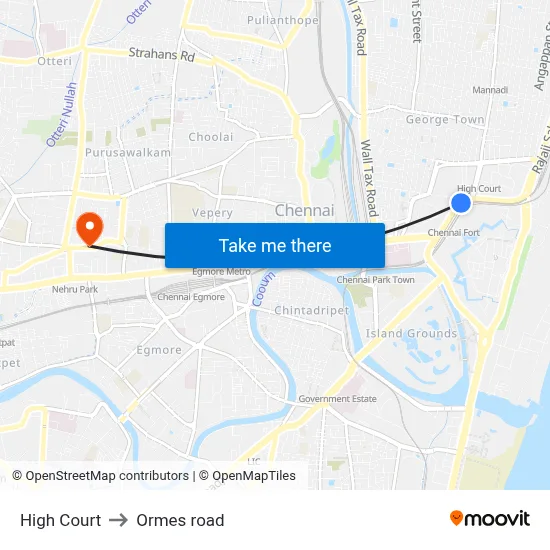Click the George Town area label
The image size is (550, 550).
[x=445, y=120]
